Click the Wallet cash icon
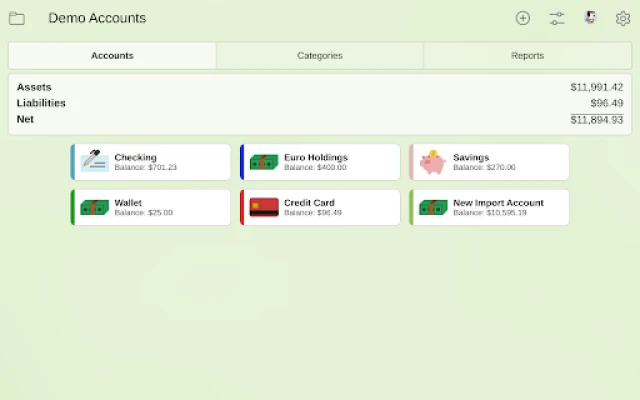640x400 pixels. pos(95,207)
